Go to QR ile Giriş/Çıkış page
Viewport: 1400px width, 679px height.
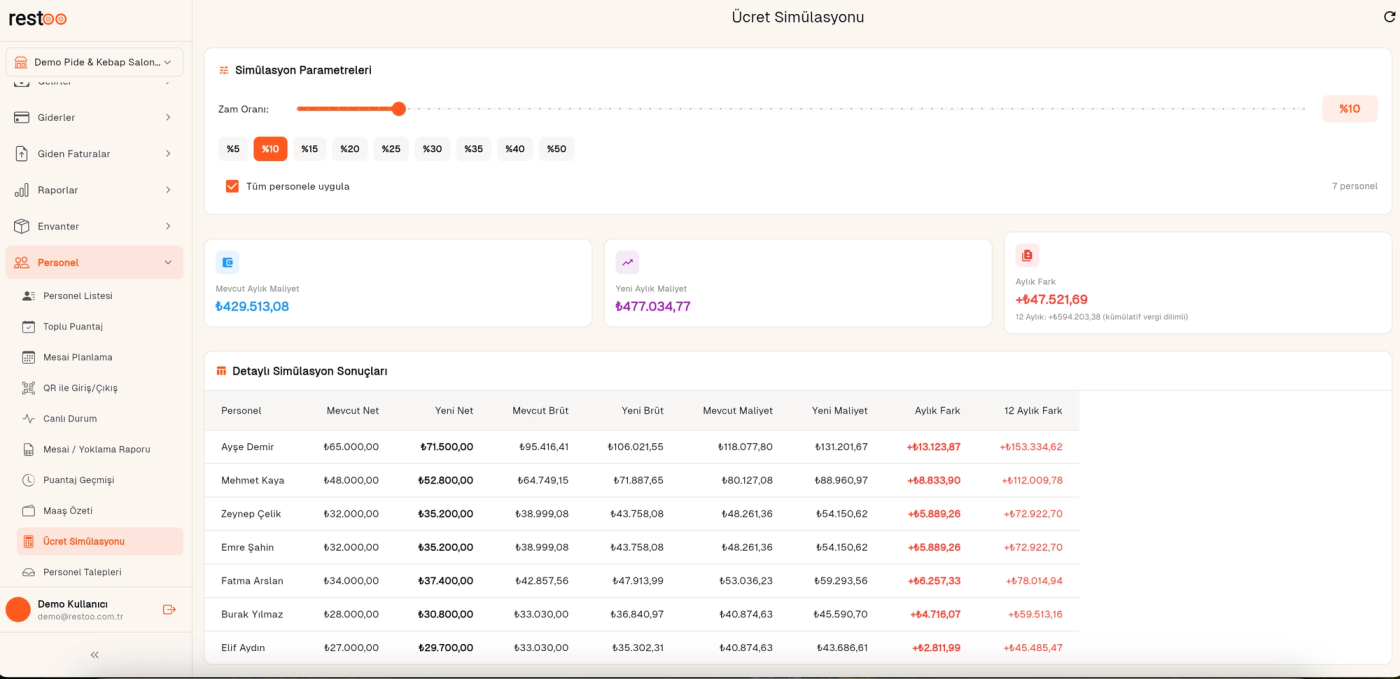tap(100, 388)
